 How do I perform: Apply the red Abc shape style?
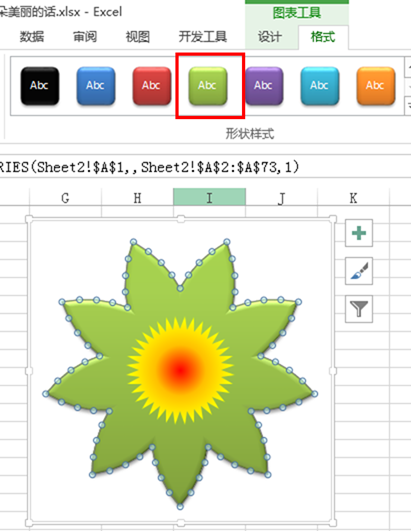click(x=152, y=86)
